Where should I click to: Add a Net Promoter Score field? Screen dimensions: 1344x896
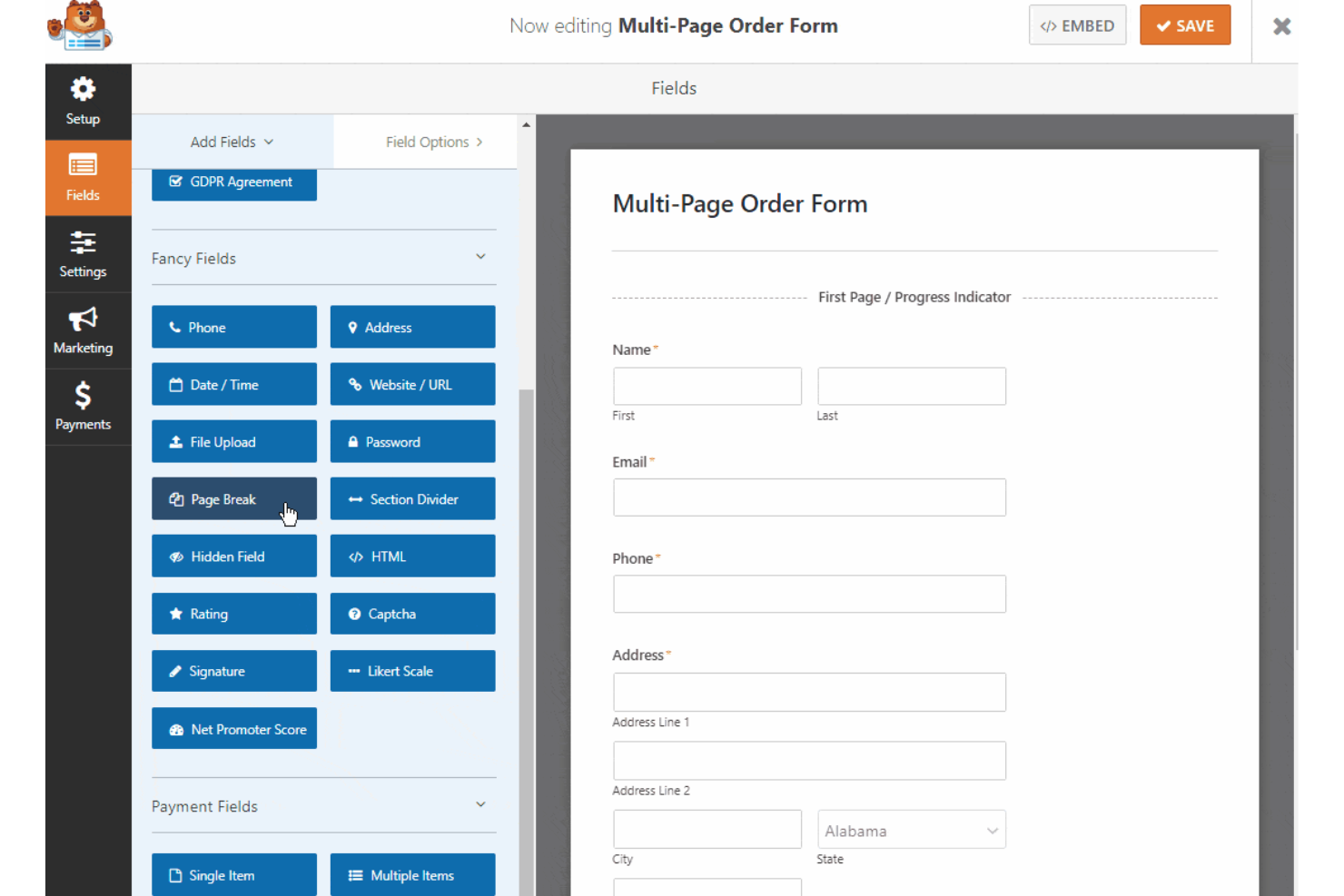pyautogui.click(x=234, y=728)
